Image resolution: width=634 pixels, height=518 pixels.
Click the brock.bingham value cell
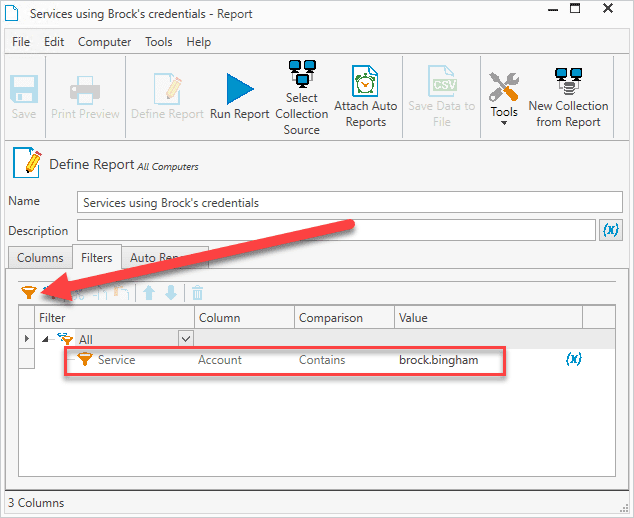(x=438, y=359)
